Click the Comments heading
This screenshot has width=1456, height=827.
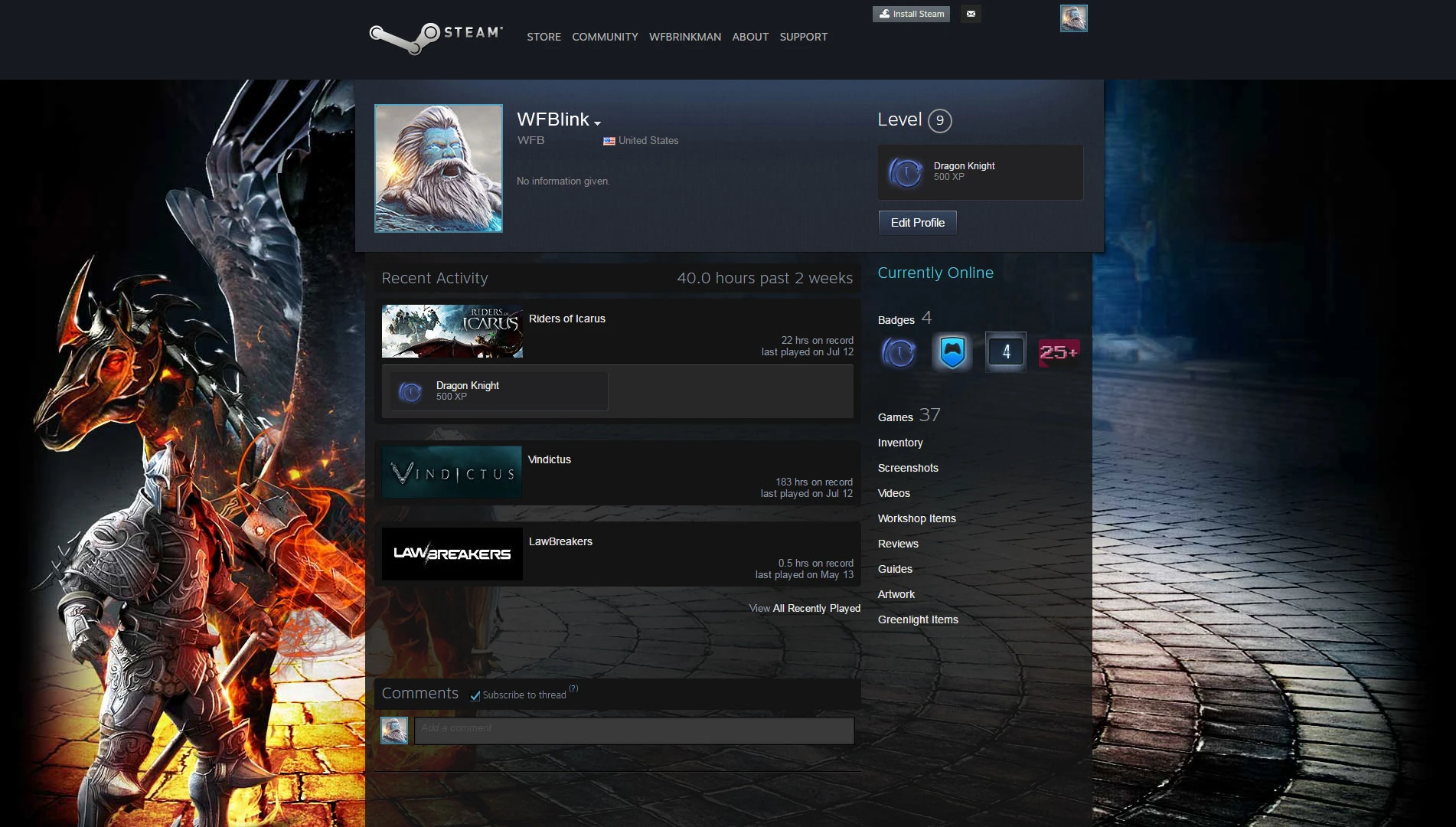pyautogui.click(x=420, y=693)
